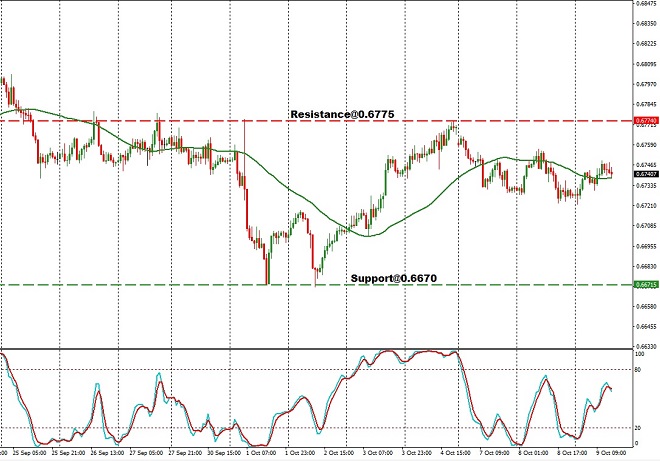Screen dimensions: 660x461
Task: Click the 9 Oct 09:00 time label
Action: coord(611,453)
